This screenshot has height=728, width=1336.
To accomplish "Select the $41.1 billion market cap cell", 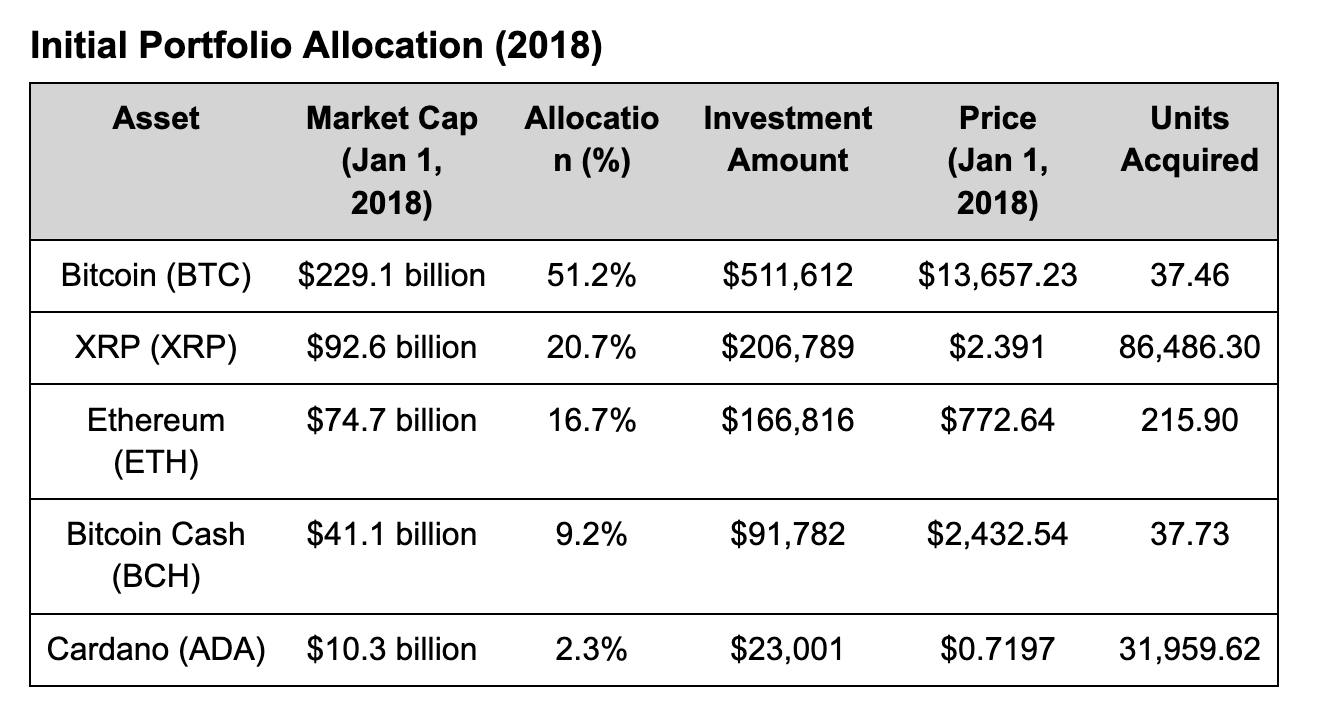I will (x=391, y=535).
